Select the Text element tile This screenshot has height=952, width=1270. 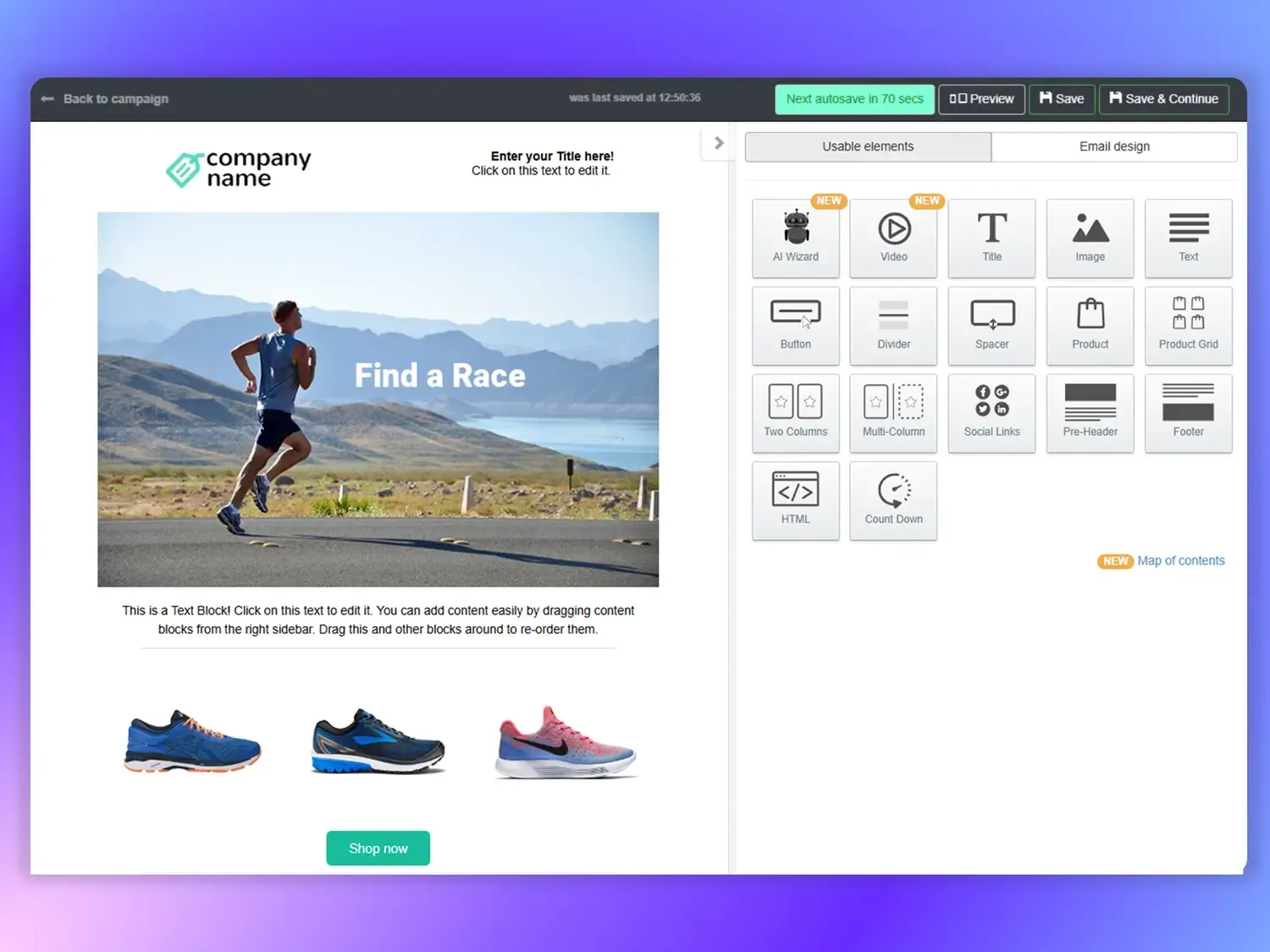(x=1188, y=239)
